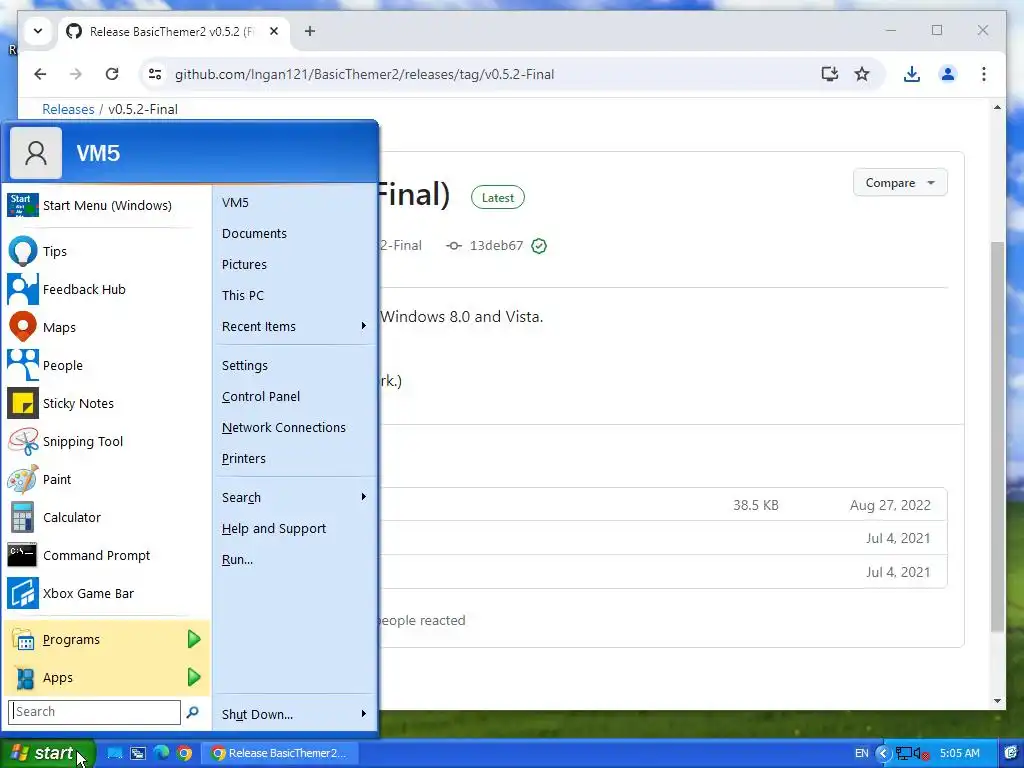The height and width of the screenshot is (768, 1024).
Task: Click the Release BasicThemer2 browser tab
Action: 172,31
